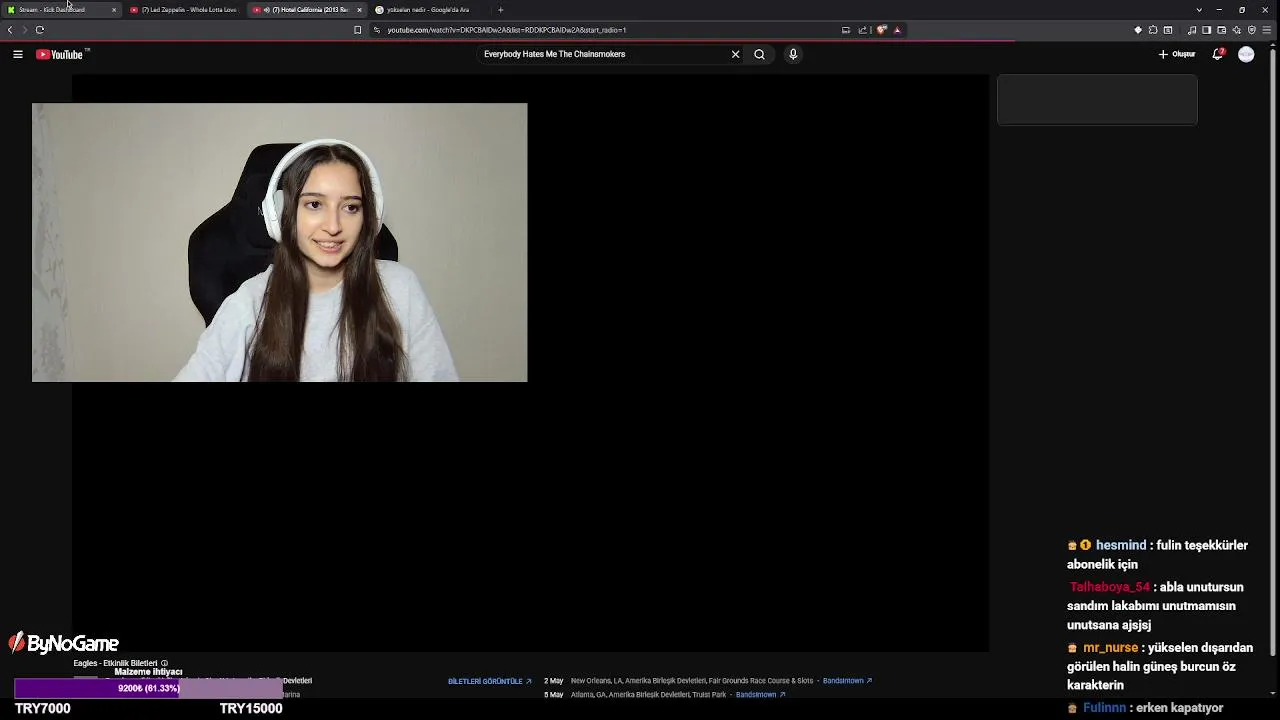Open Bandsintown link for New Orleans show
This screenshot has height=720, width=1280.
coord(847,681)
